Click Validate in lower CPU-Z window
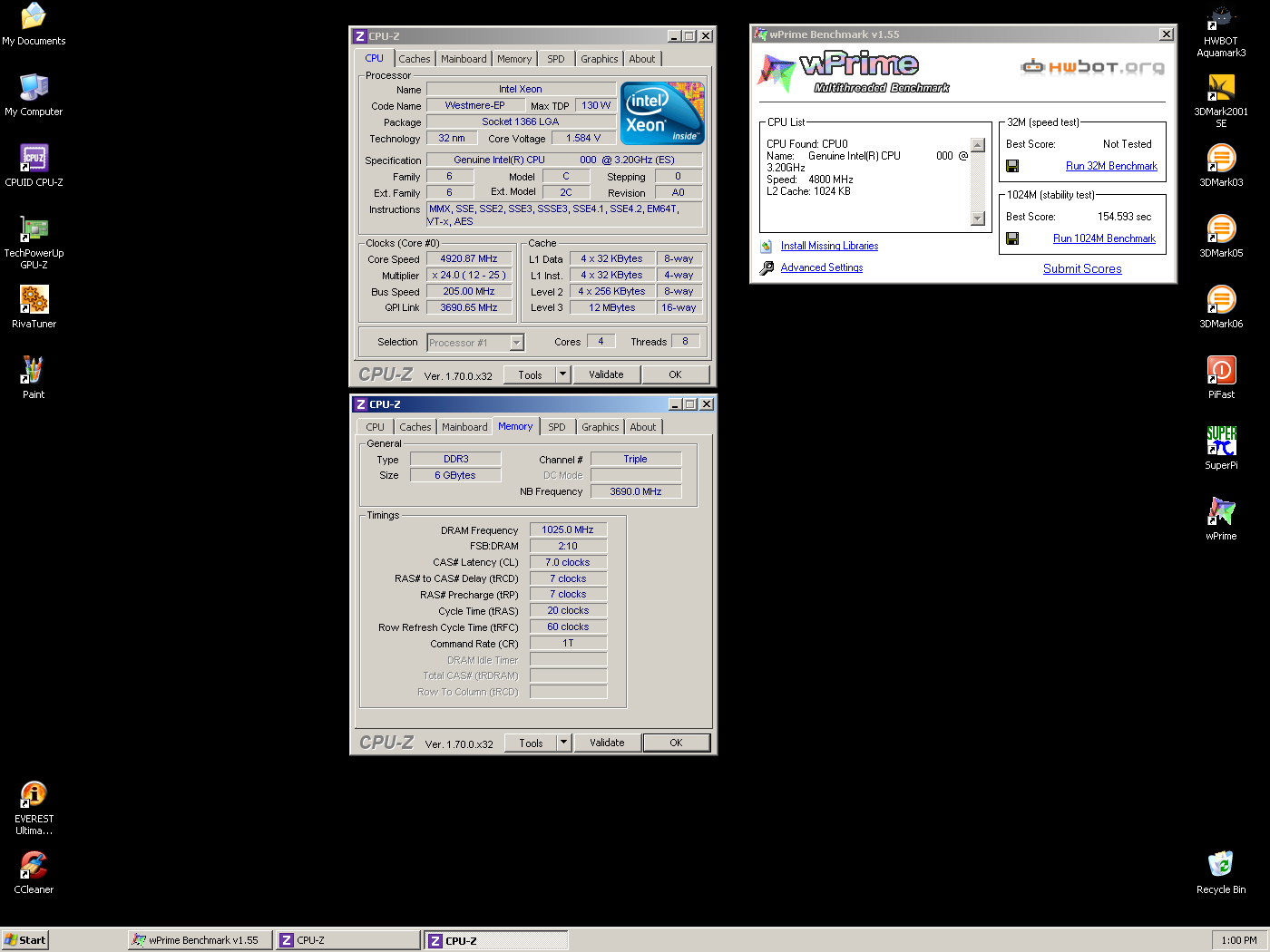This screenshot has height=952, width=1270. (607, 743)
